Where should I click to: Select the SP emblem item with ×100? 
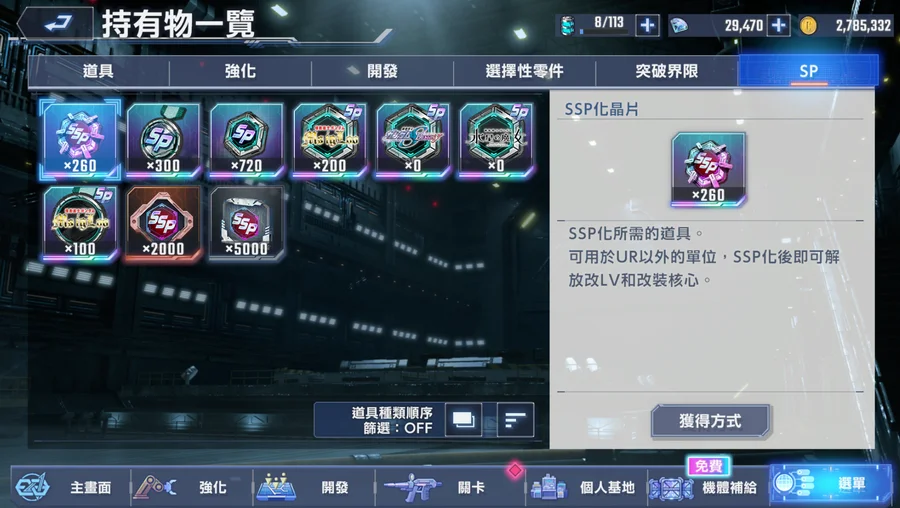click(x=80, y=223)
